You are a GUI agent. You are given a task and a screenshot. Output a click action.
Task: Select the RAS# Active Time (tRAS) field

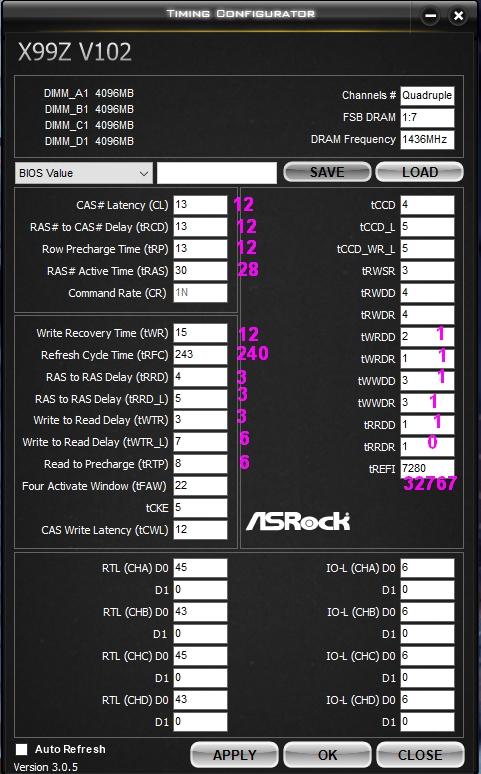[200, 271]
